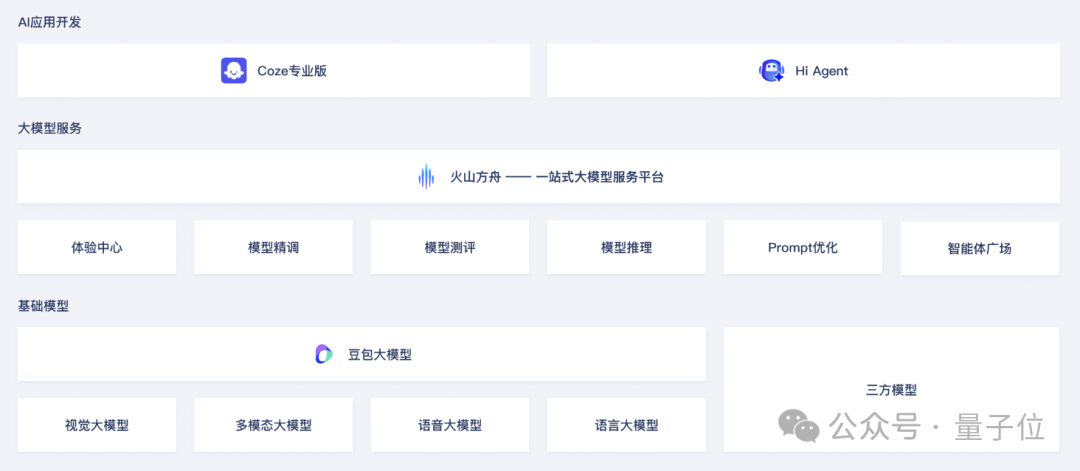Select the 语言大模型 tile

[x=627, y=425]
